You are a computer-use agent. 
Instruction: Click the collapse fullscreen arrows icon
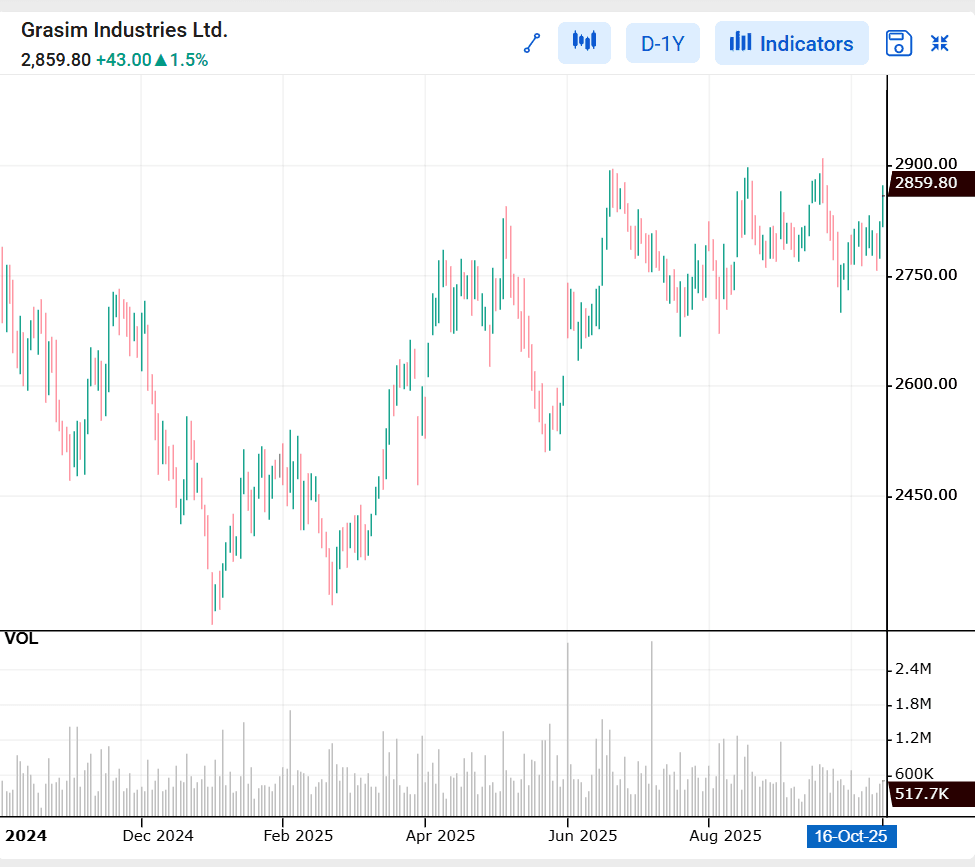click(939, 44)
